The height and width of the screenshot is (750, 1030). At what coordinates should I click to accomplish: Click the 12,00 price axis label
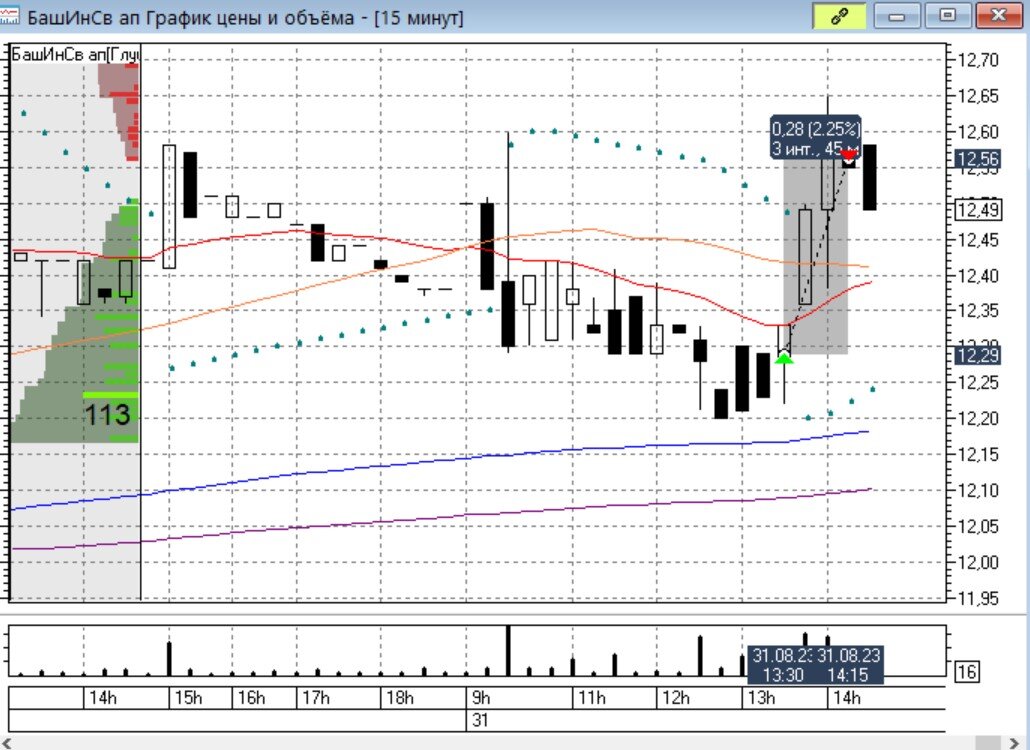click(977, 562)
